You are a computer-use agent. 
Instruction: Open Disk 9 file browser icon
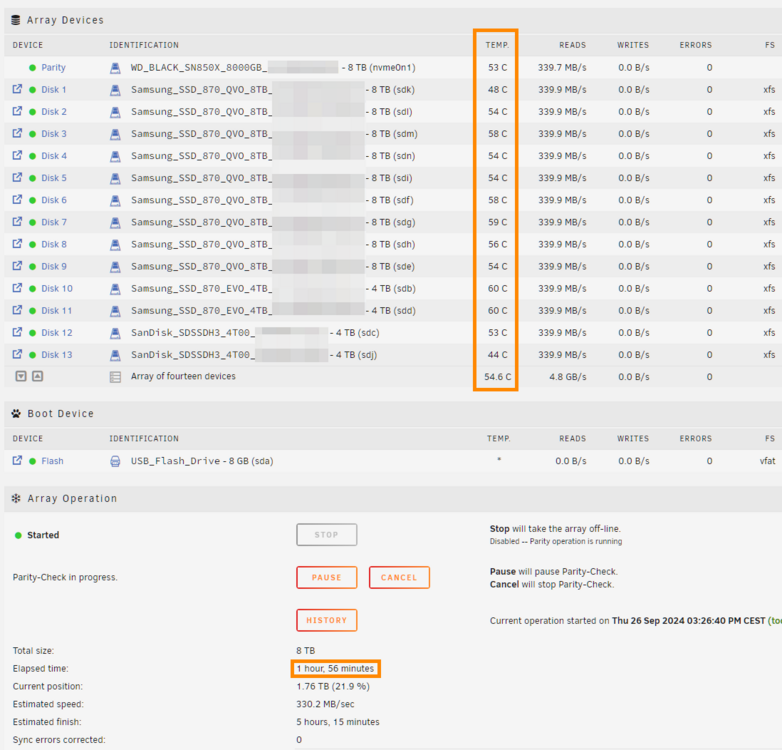point(17,266)
